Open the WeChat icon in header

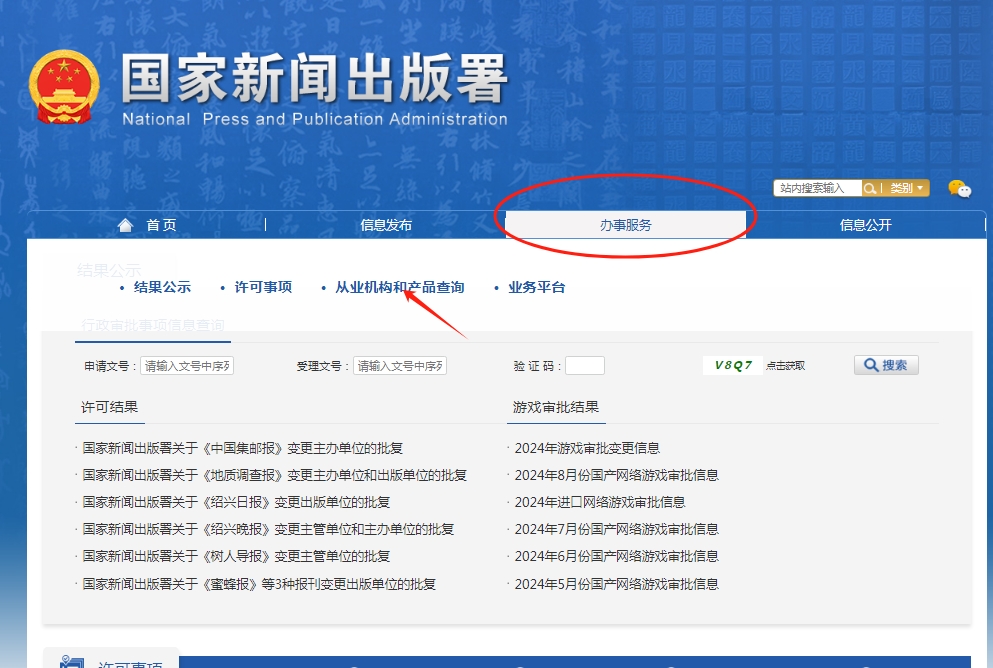tap(959, 189)
